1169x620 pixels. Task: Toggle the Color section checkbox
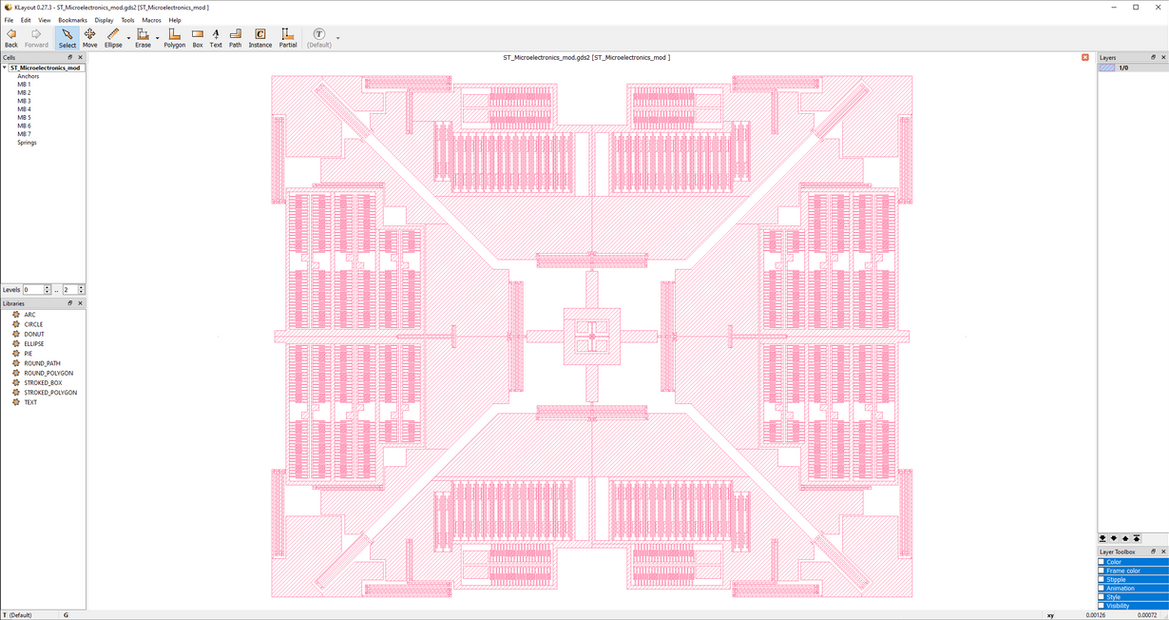click(x=1102, y=562)
